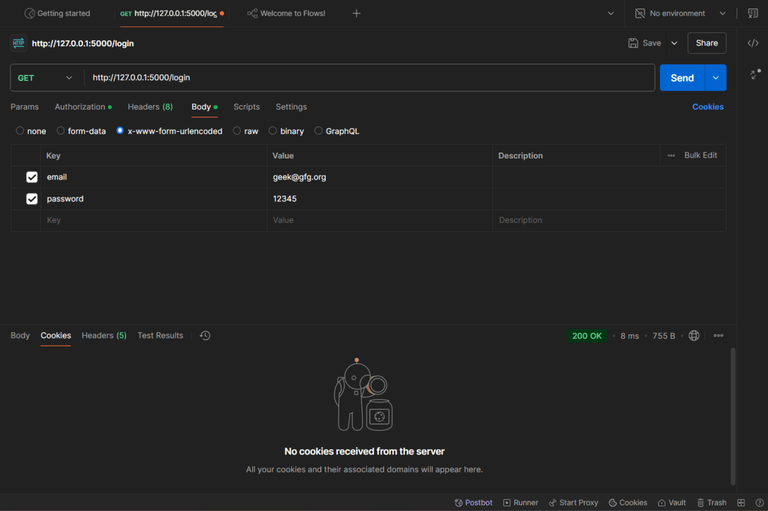Select the GraphQL body type
Viewport: 768px width, 511px height.
pos(318,131)
